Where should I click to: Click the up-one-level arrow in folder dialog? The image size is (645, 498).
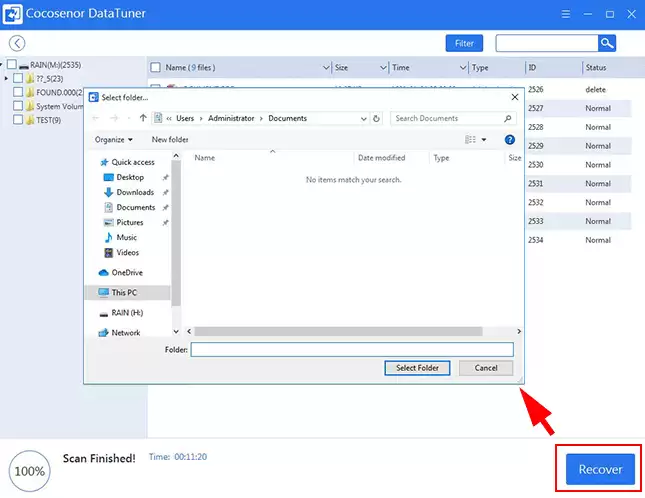point(143,118)
